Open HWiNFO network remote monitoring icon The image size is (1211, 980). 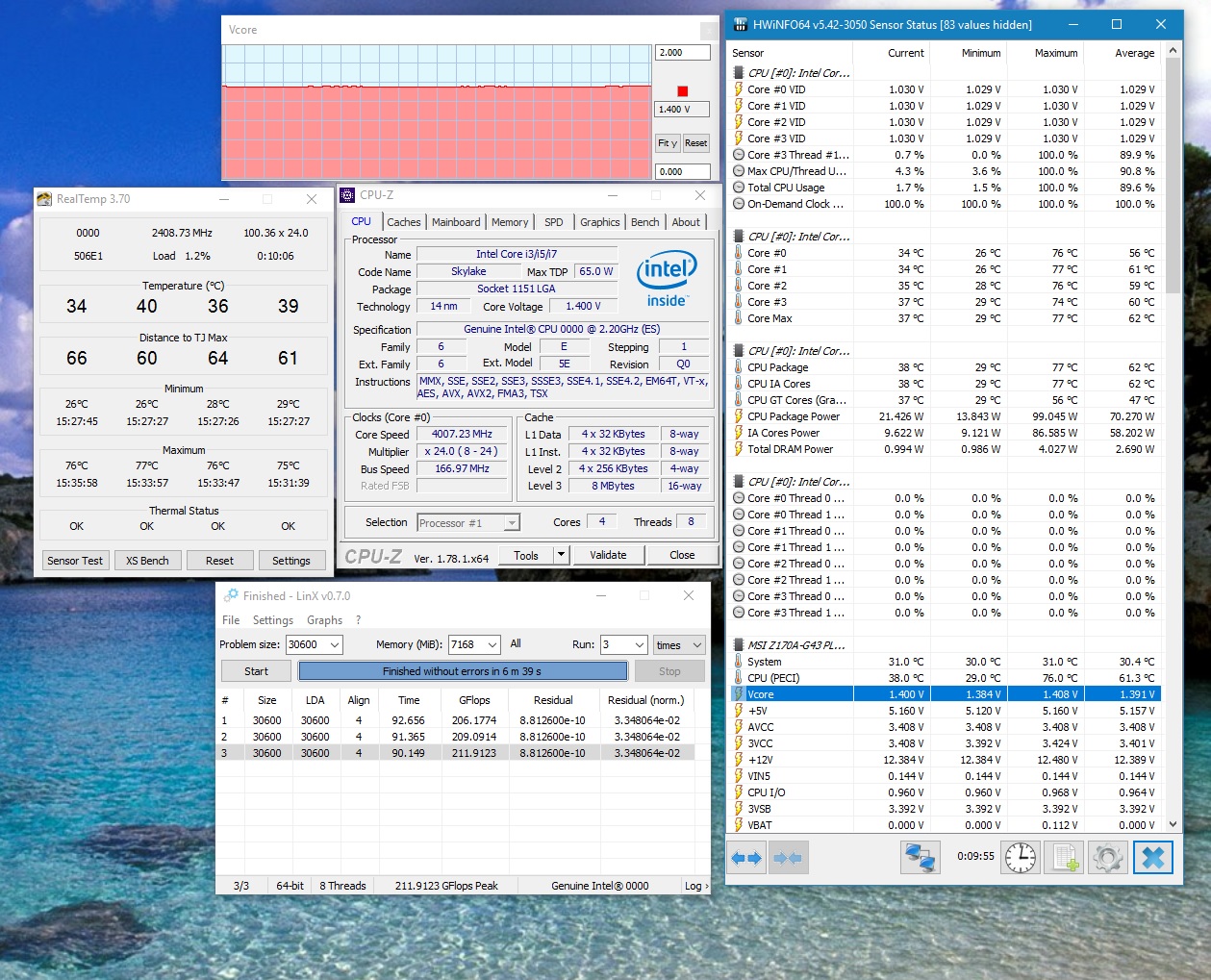point(920,857)
